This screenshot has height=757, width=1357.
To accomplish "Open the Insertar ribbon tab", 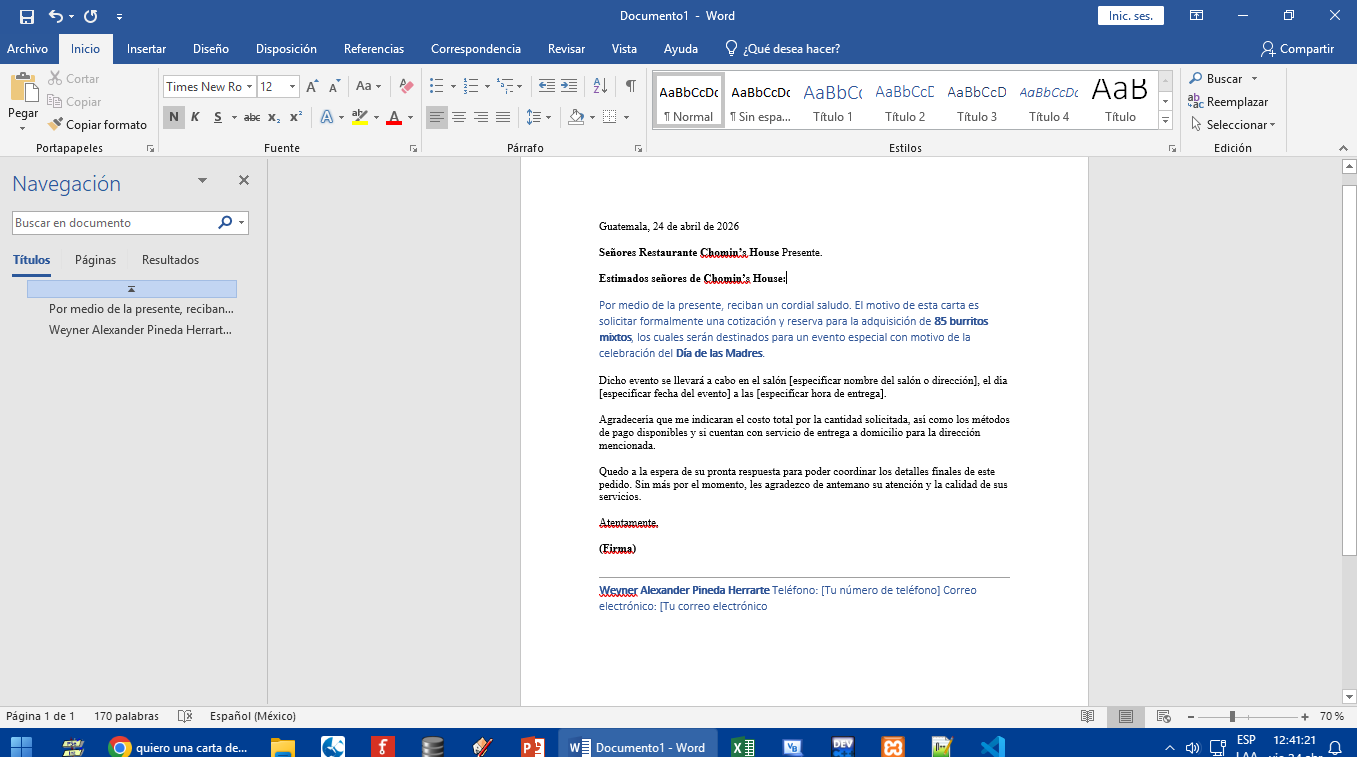I will 146,48.
